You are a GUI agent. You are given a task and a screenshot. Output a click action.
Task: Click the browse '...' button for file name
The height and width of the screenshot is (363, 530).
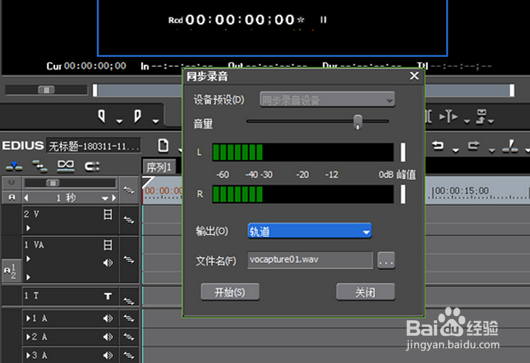[x=386, y=260]
